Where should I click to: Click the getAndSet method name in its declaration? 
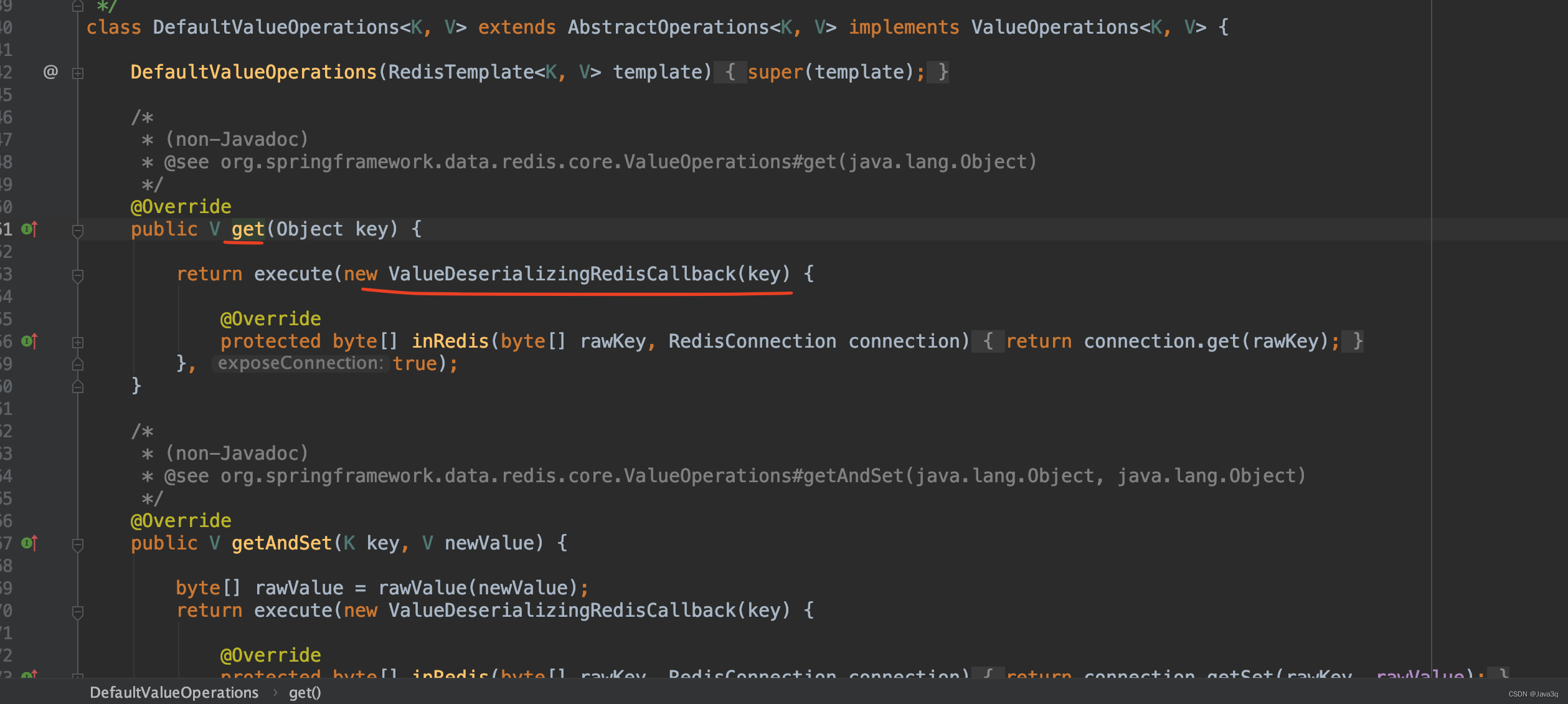[x=281, y=543]
